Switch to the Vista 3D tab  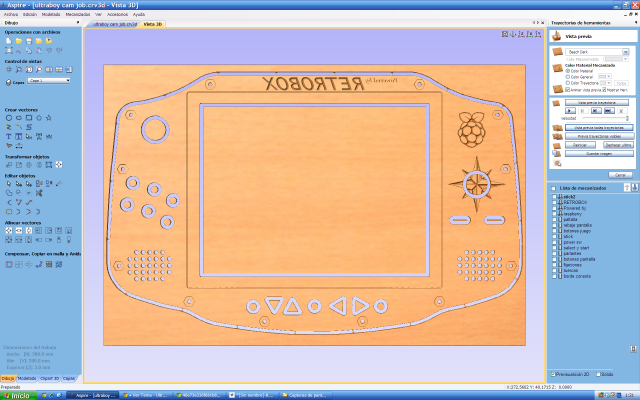(x=153, y=24)
